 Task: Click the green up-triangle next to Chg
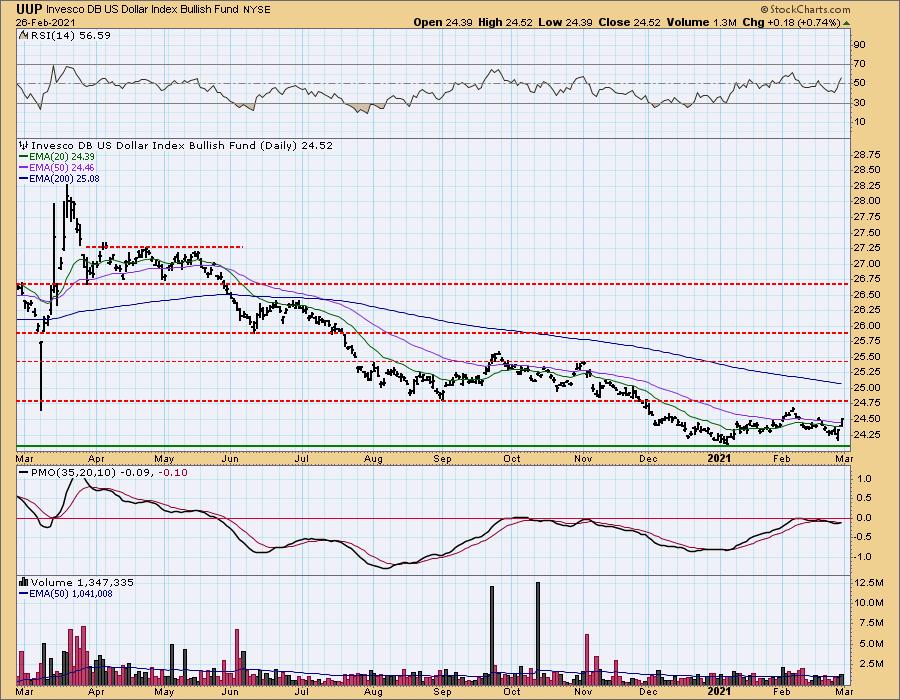pos(847,23)
